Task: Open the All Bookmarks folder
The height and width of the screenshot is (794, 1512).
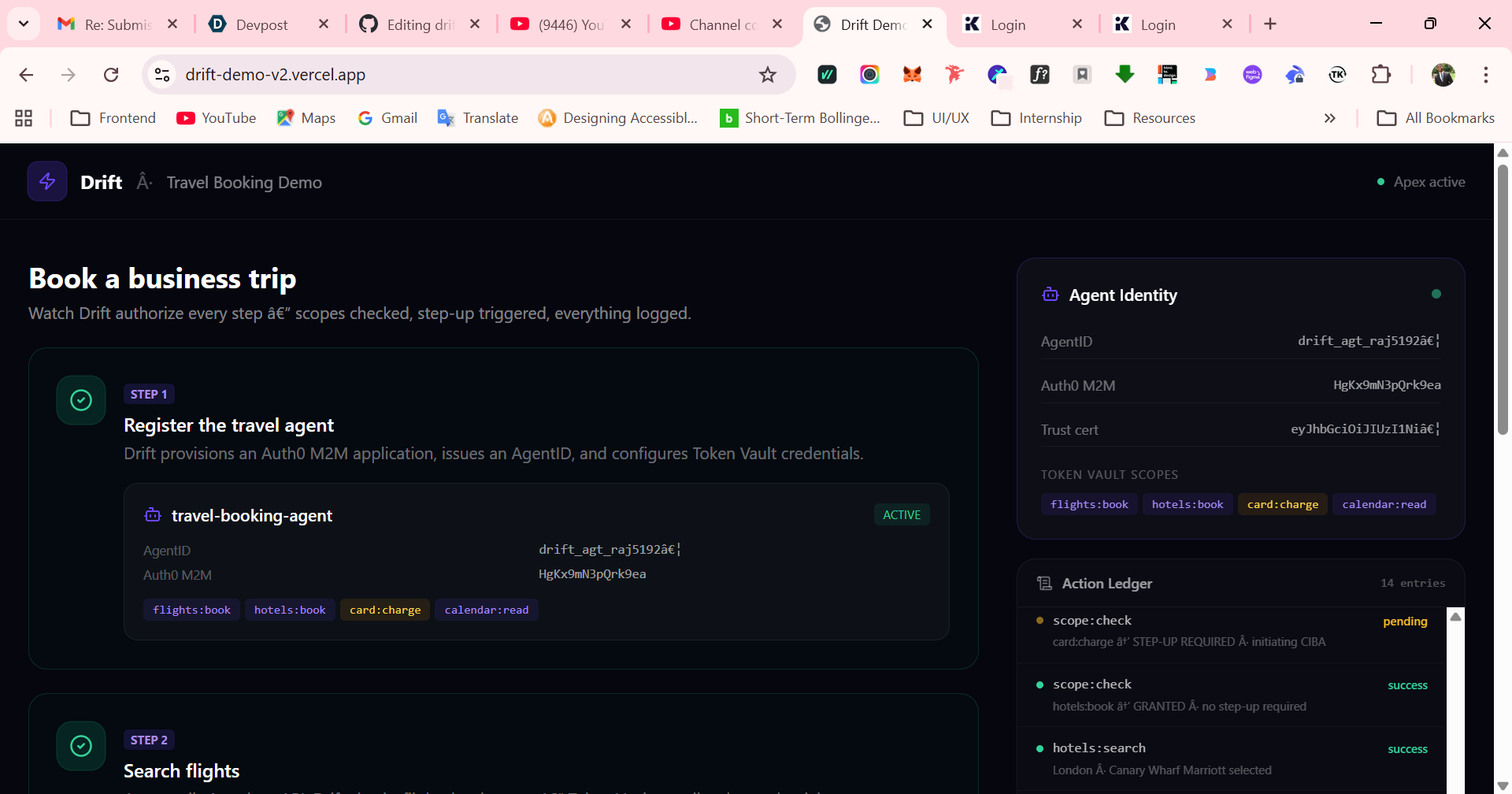Action: click(1436, 118)
